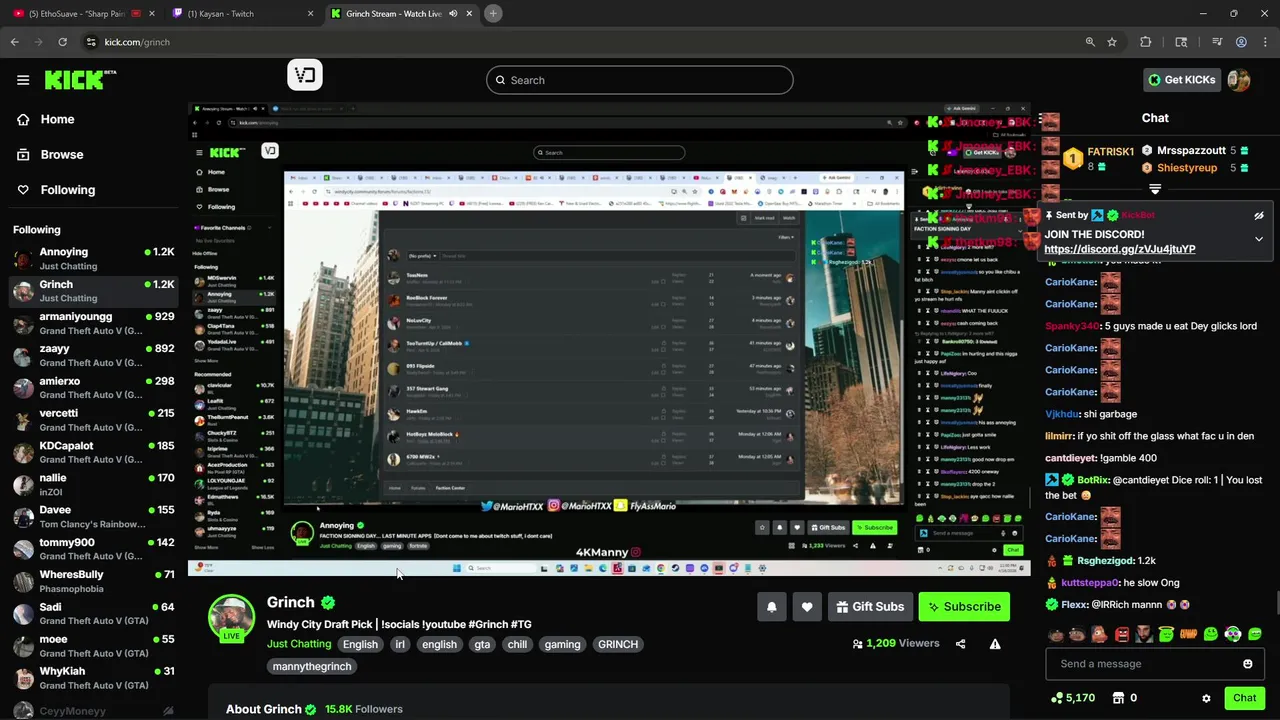Open tommy900 channel in sidebar
1280x720 pixels.
pyautogui.click(x=93, y=549)
